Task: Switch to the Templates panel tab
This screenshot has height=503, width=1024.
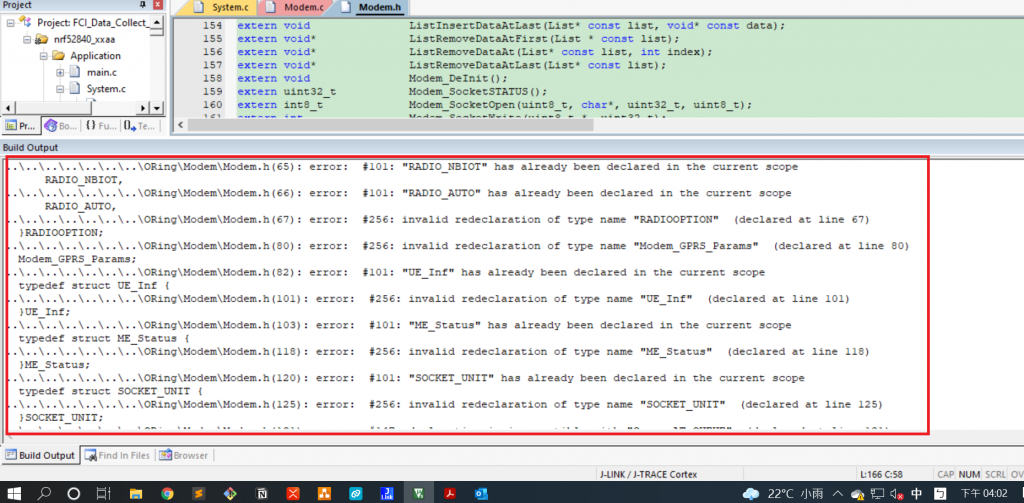Action: coord(139,126)
